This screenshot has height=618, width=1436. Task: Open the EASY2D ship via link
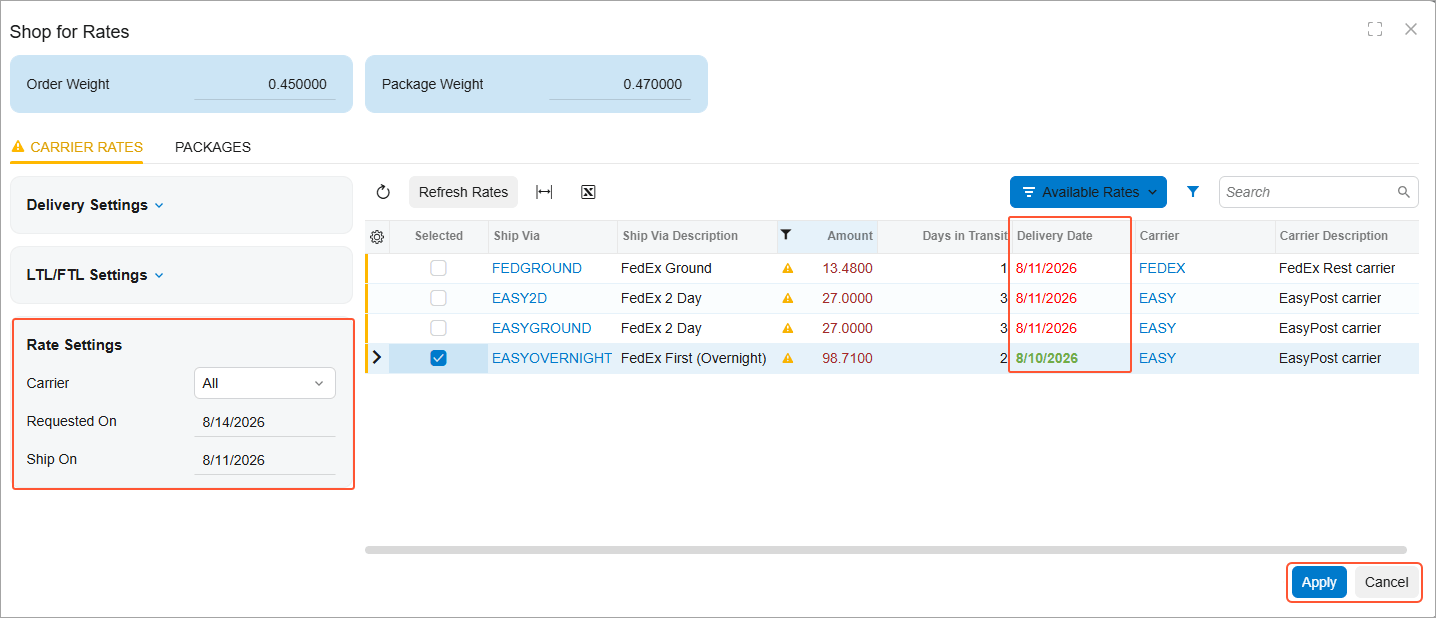519,298
